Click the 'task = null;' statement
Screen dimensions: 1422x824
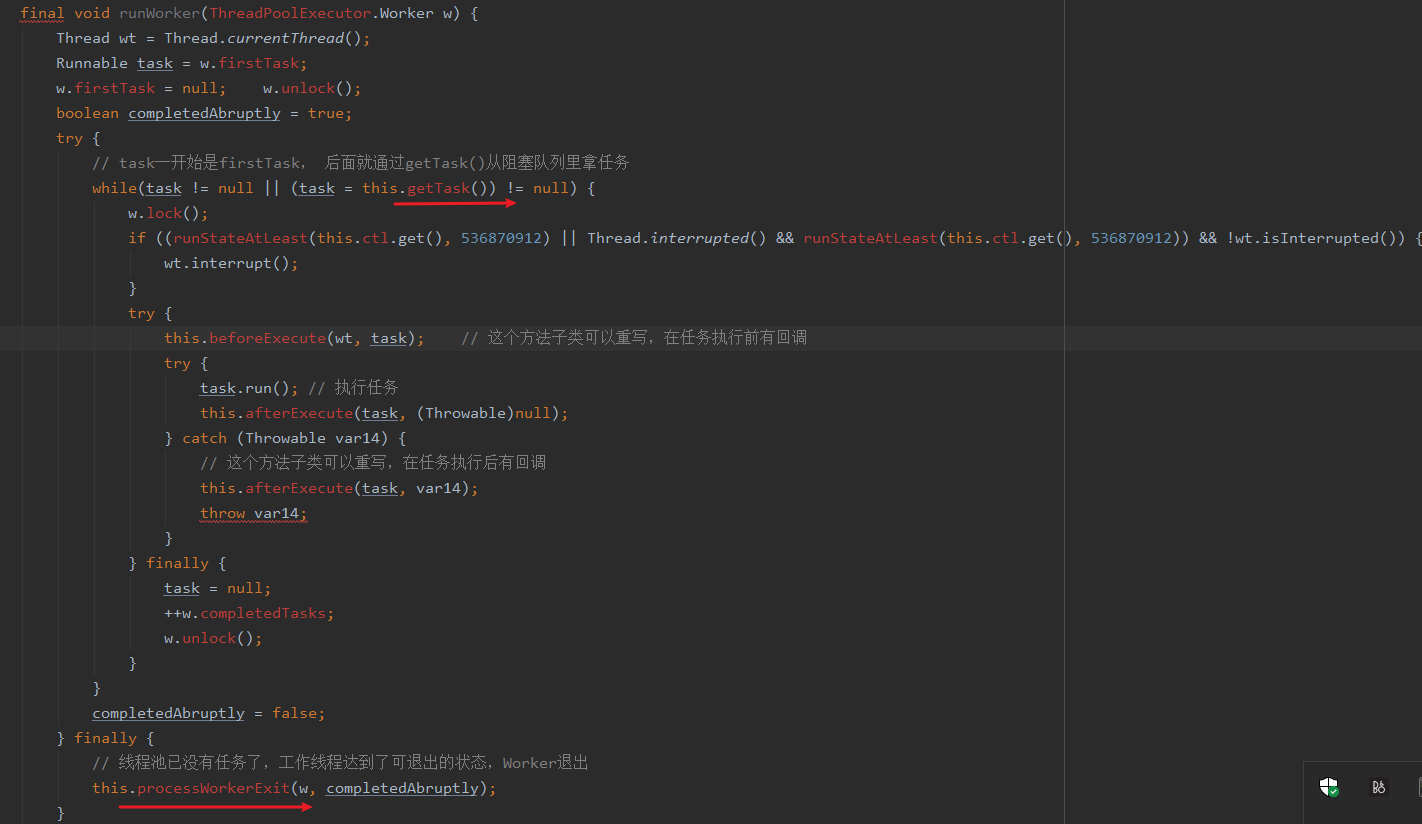tap(217, 588)
